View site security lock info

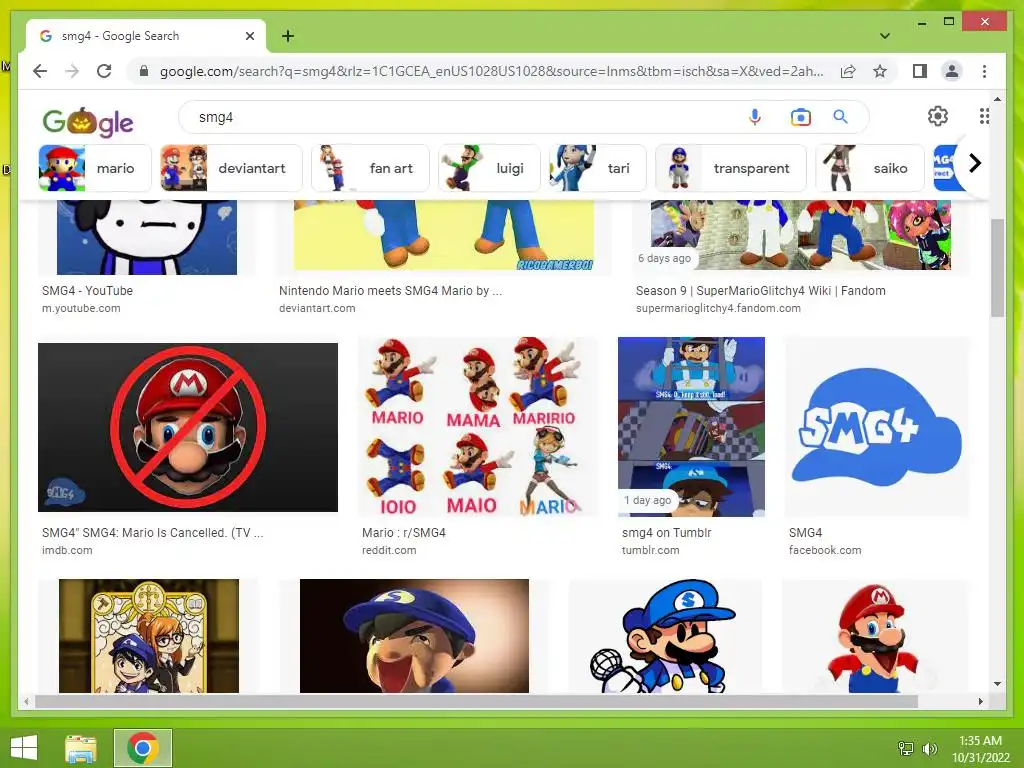pos(144,71)
